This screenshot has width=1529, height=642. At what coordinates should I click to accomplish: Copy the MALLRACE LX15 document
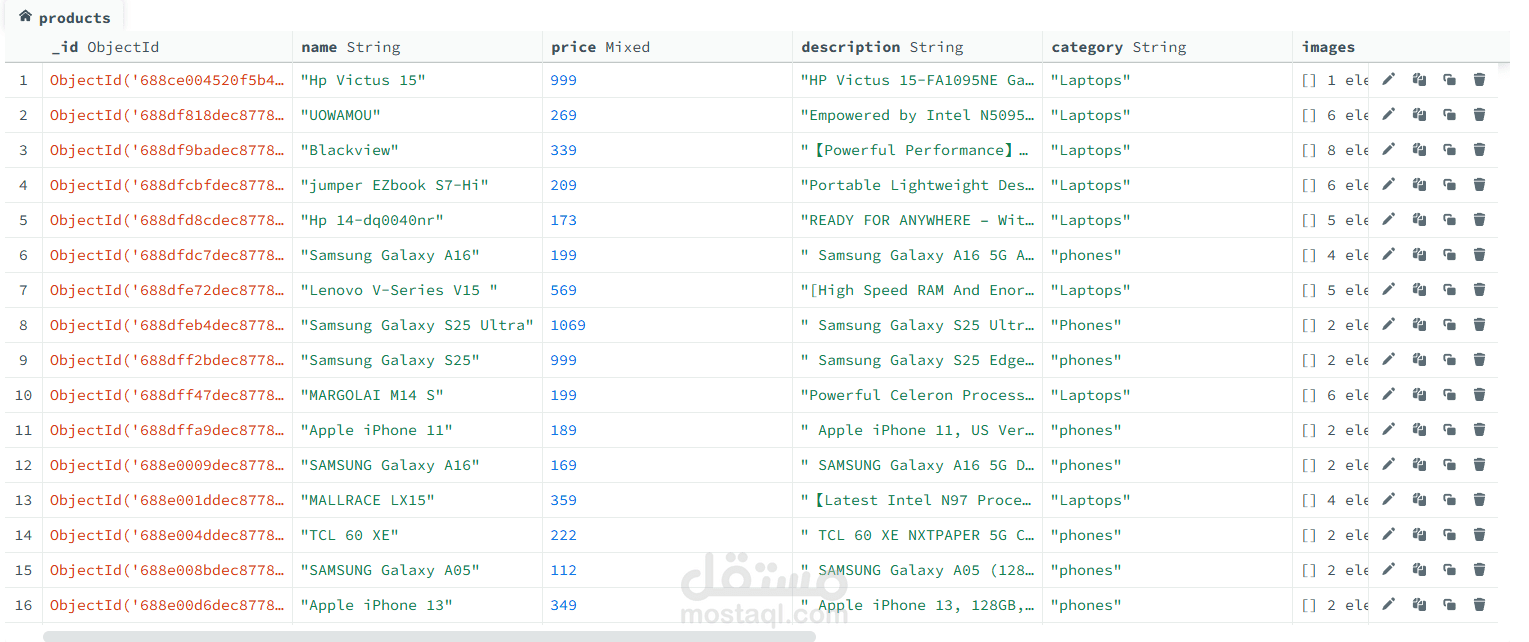1419,500
